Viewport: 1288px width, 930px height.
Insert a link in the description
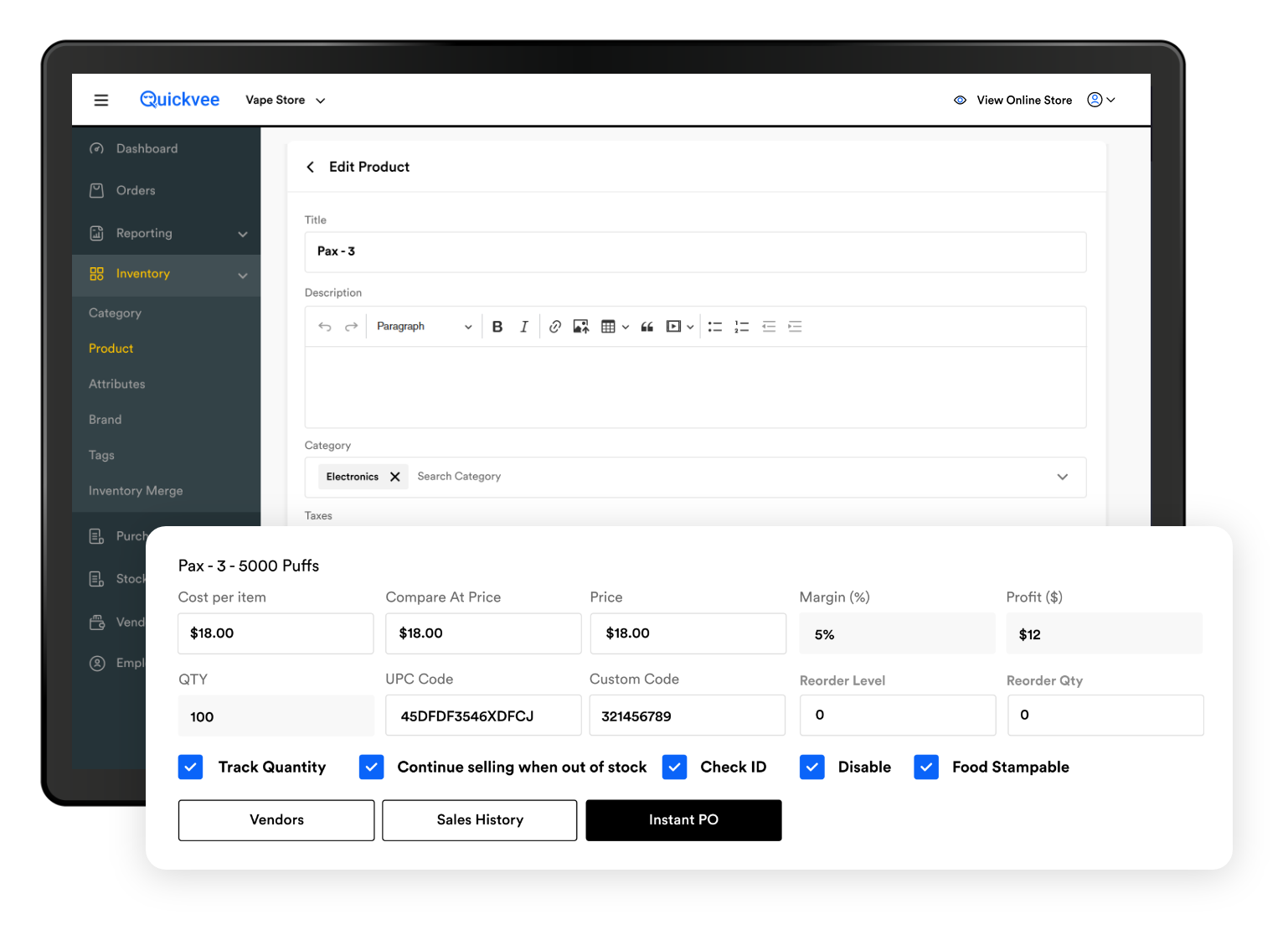[554, 327]
